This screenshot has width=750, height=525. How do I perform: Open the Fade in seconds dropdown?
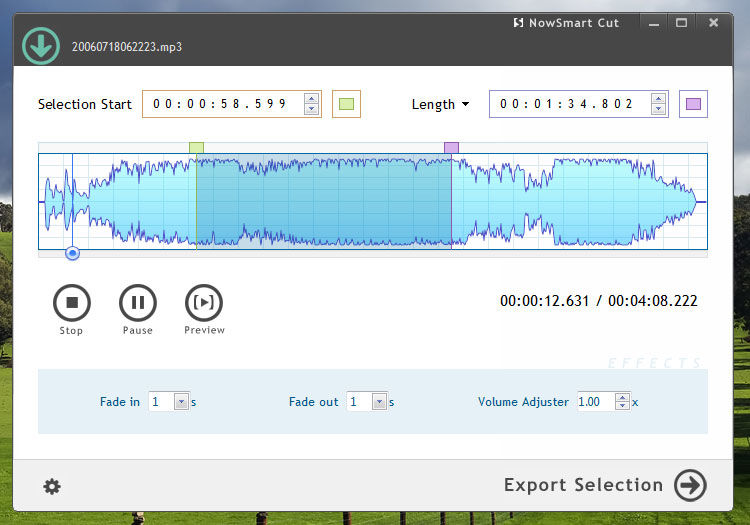click(x=181, y=402)
